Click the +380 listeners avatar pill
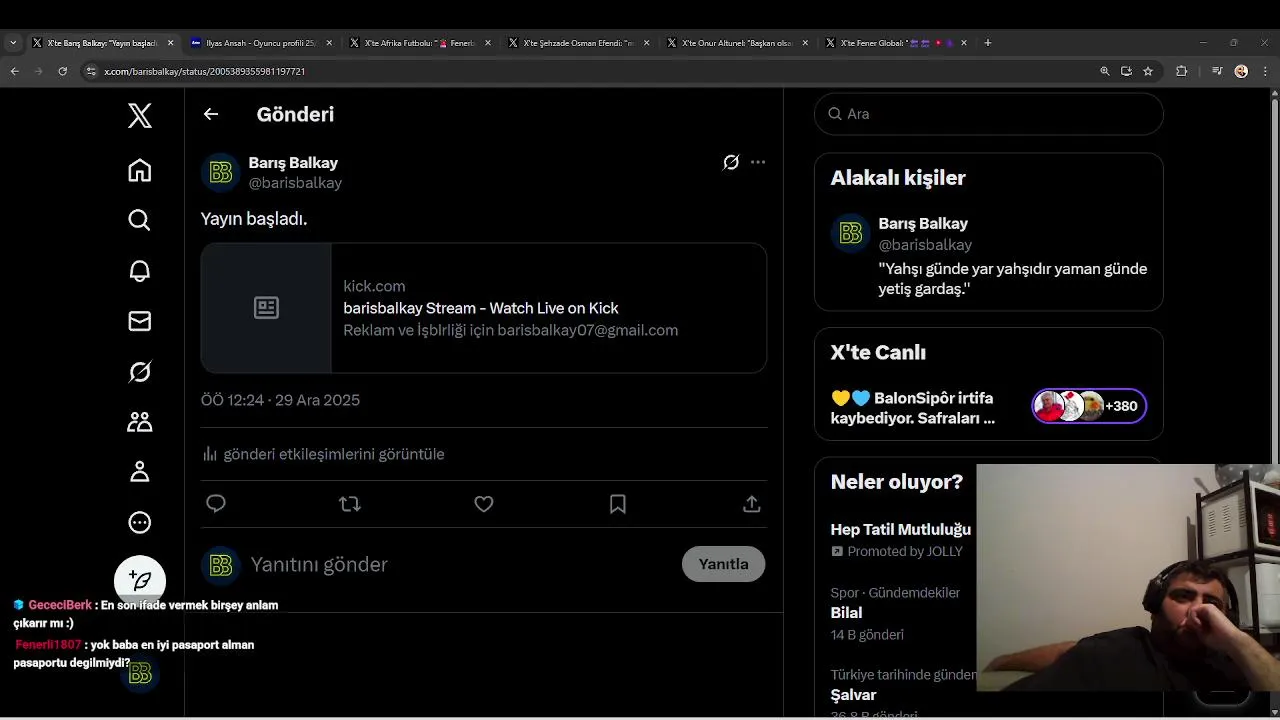Screen dimensions: 1280x720 (1089, 406)
